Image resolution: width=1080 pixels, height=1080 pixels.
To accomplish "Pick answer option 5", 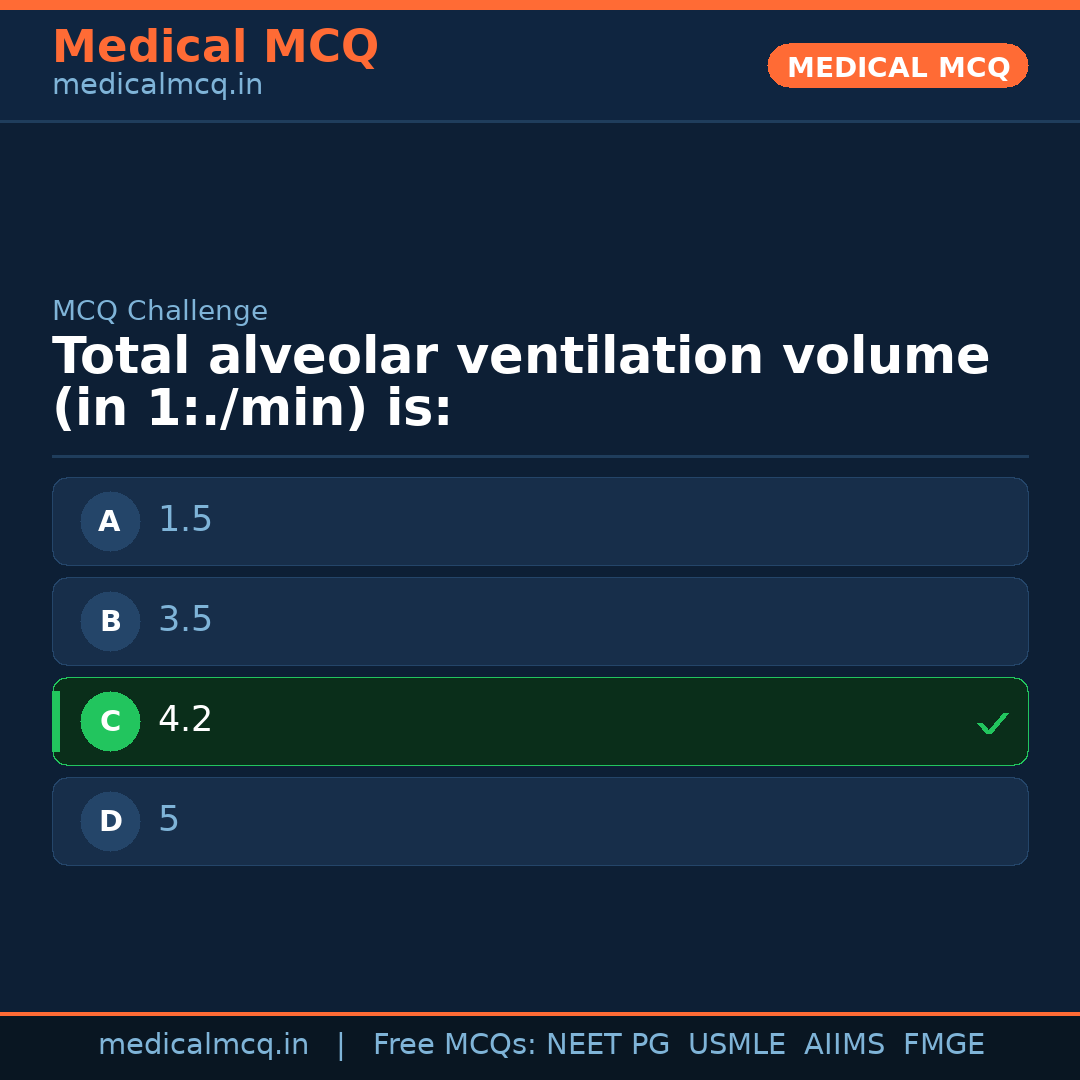I will 540,821.
